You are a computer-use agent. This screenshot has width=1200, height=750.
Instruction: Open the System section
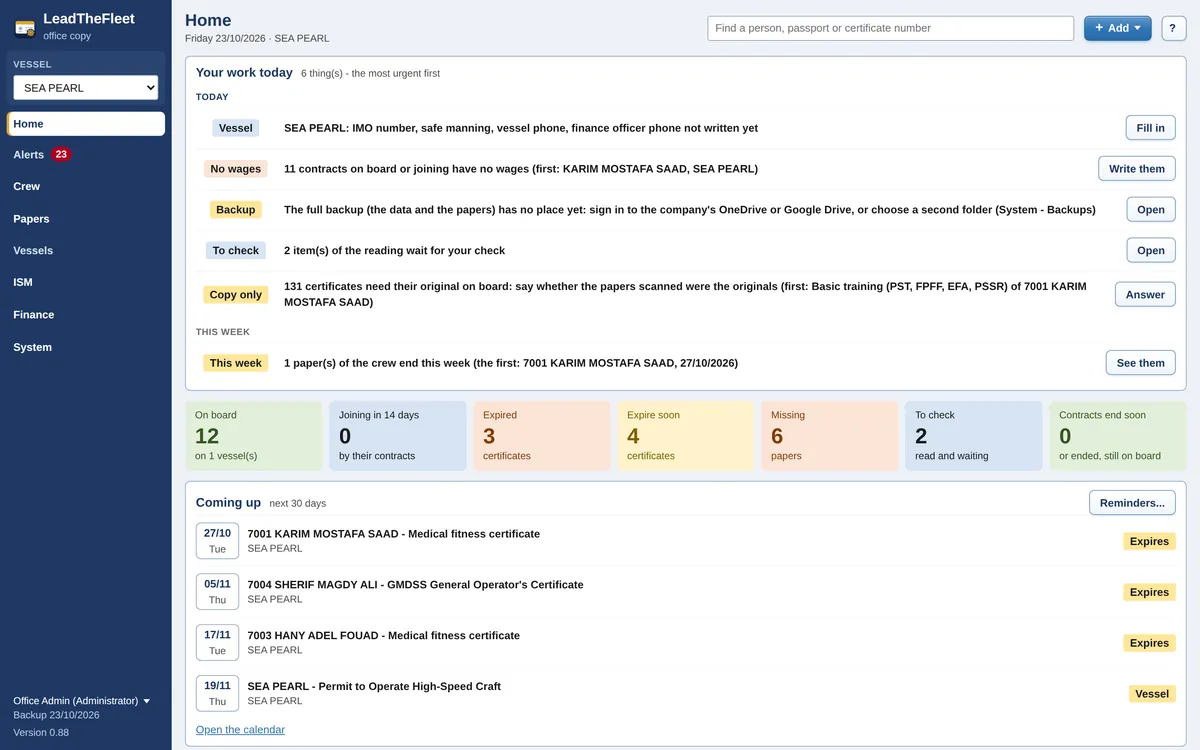click(86, 347)
